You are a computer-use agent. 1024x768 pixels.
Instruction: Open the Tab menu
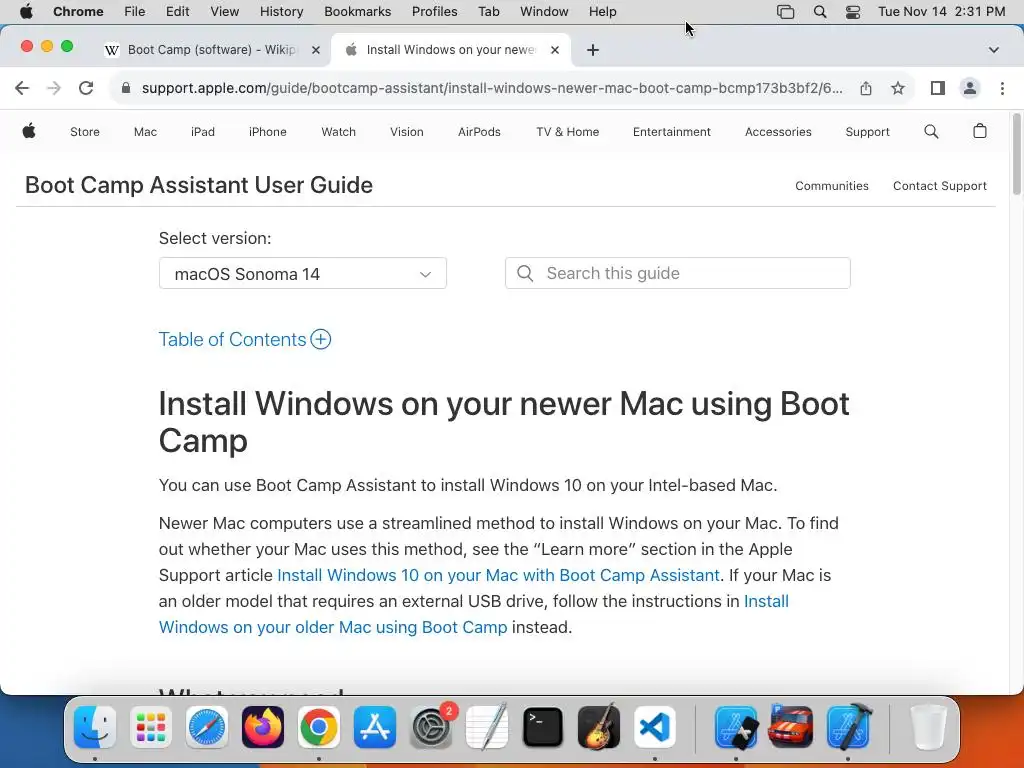pos(488,12)
